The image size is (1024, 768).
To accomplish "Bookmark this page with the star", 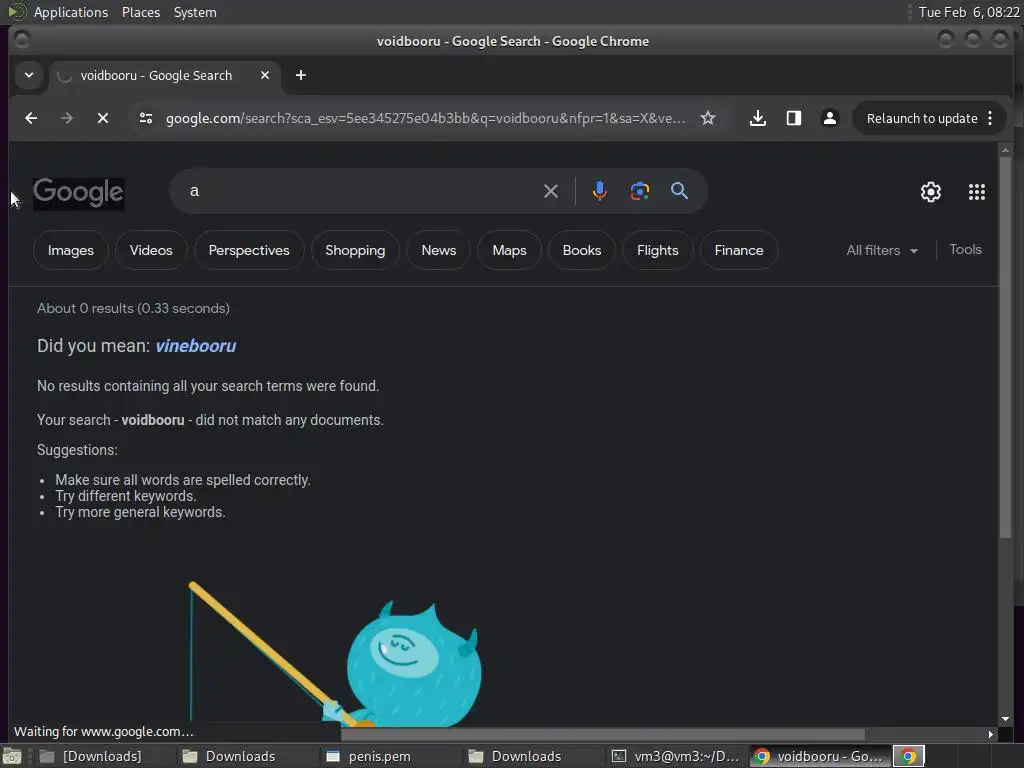I will [708, 118].
